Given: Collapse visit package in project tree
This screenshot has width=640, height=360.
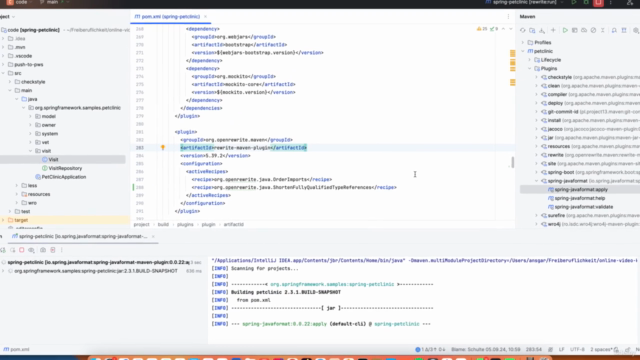Looking at the screenshot, I should coord(31,151).
